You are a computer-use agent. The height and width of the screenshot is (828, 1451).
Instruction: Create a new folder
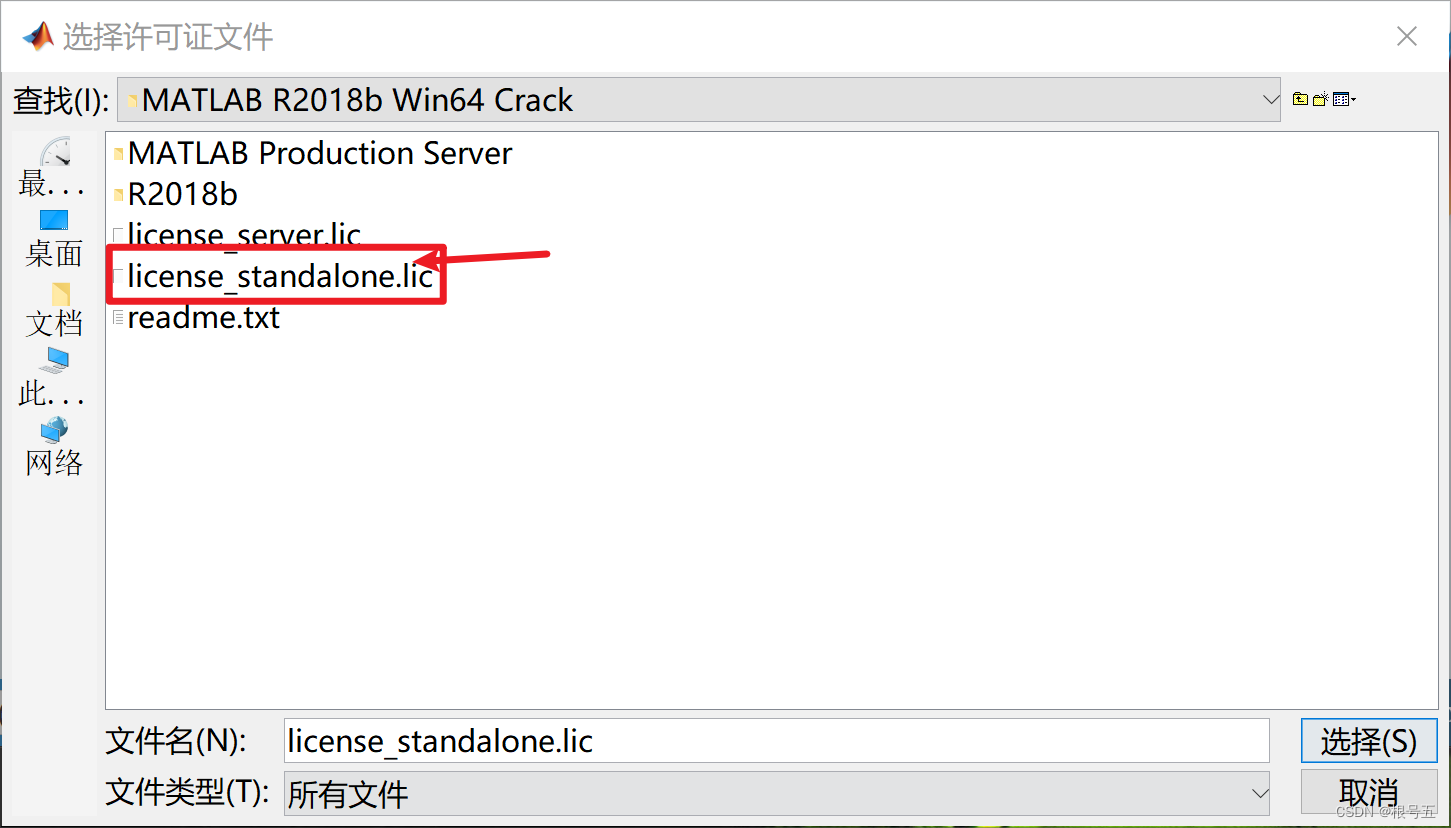coord(1320,99)
